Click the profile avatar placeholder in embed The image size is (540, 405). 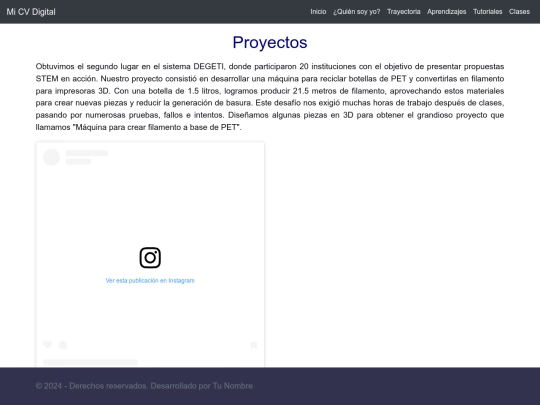[x=52, y=157]
